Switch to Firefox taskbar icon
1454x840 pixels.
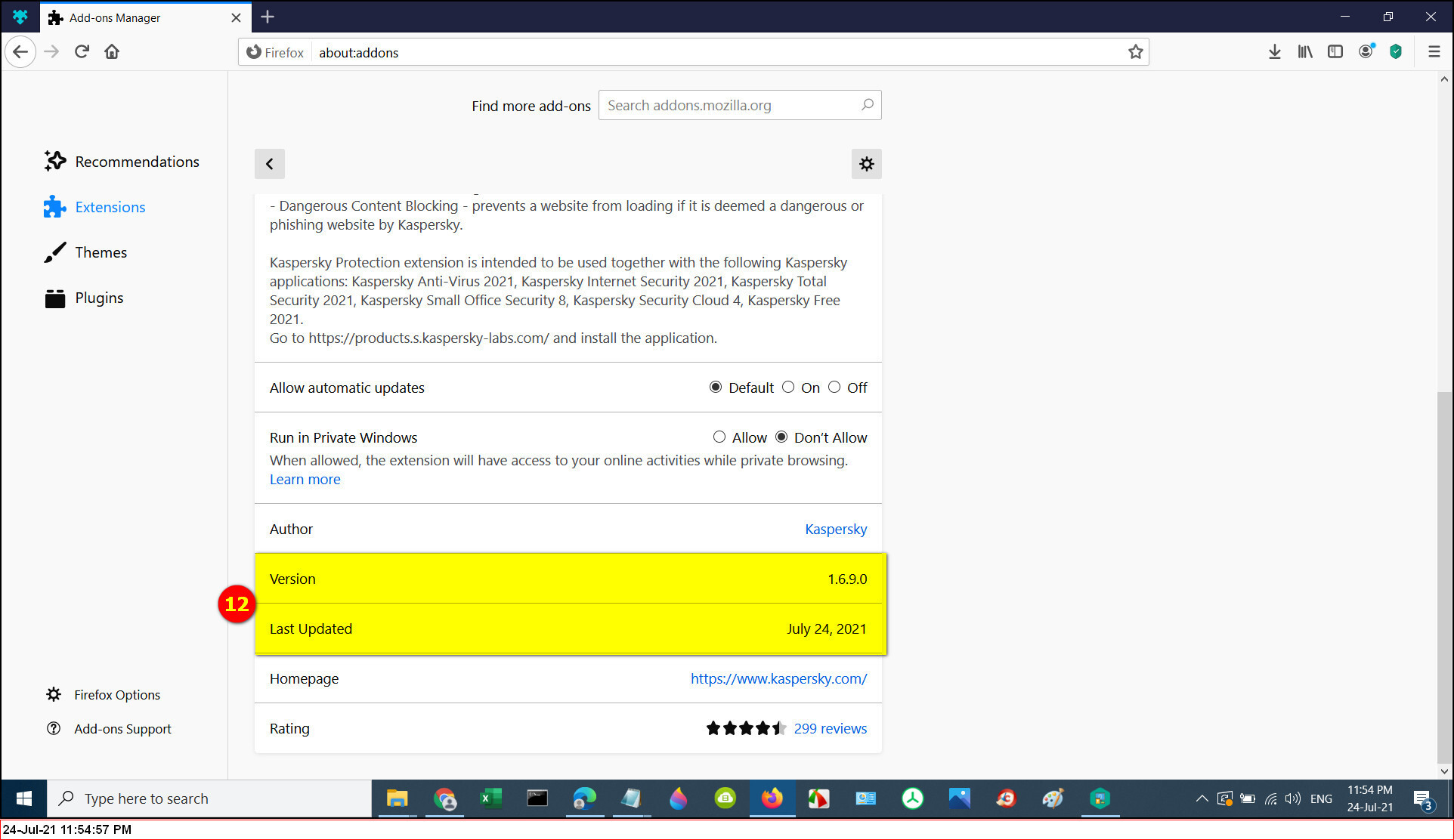772,798
